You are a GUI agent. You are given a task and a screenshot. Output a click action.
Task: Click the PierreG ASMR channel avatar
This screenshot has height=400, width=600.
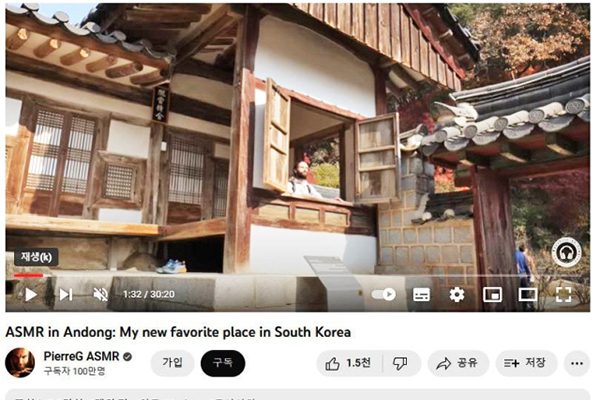(x=20, y=363)
